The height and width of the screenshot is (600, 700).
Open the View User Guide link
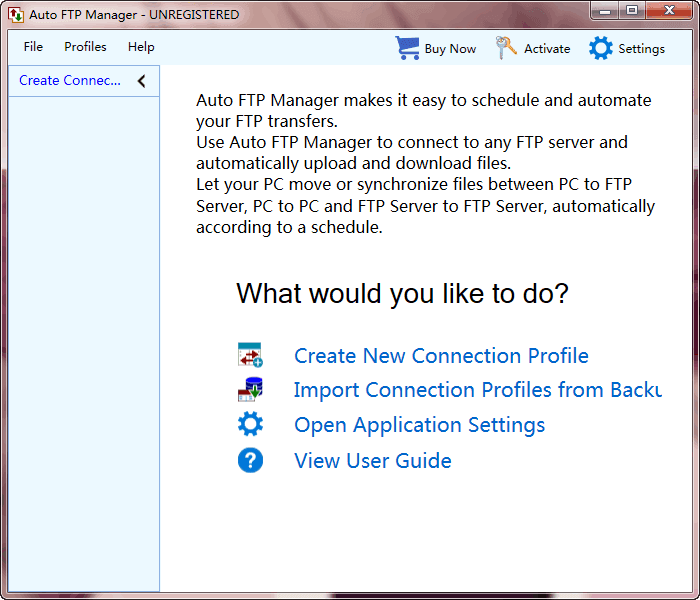click(373, 460)
